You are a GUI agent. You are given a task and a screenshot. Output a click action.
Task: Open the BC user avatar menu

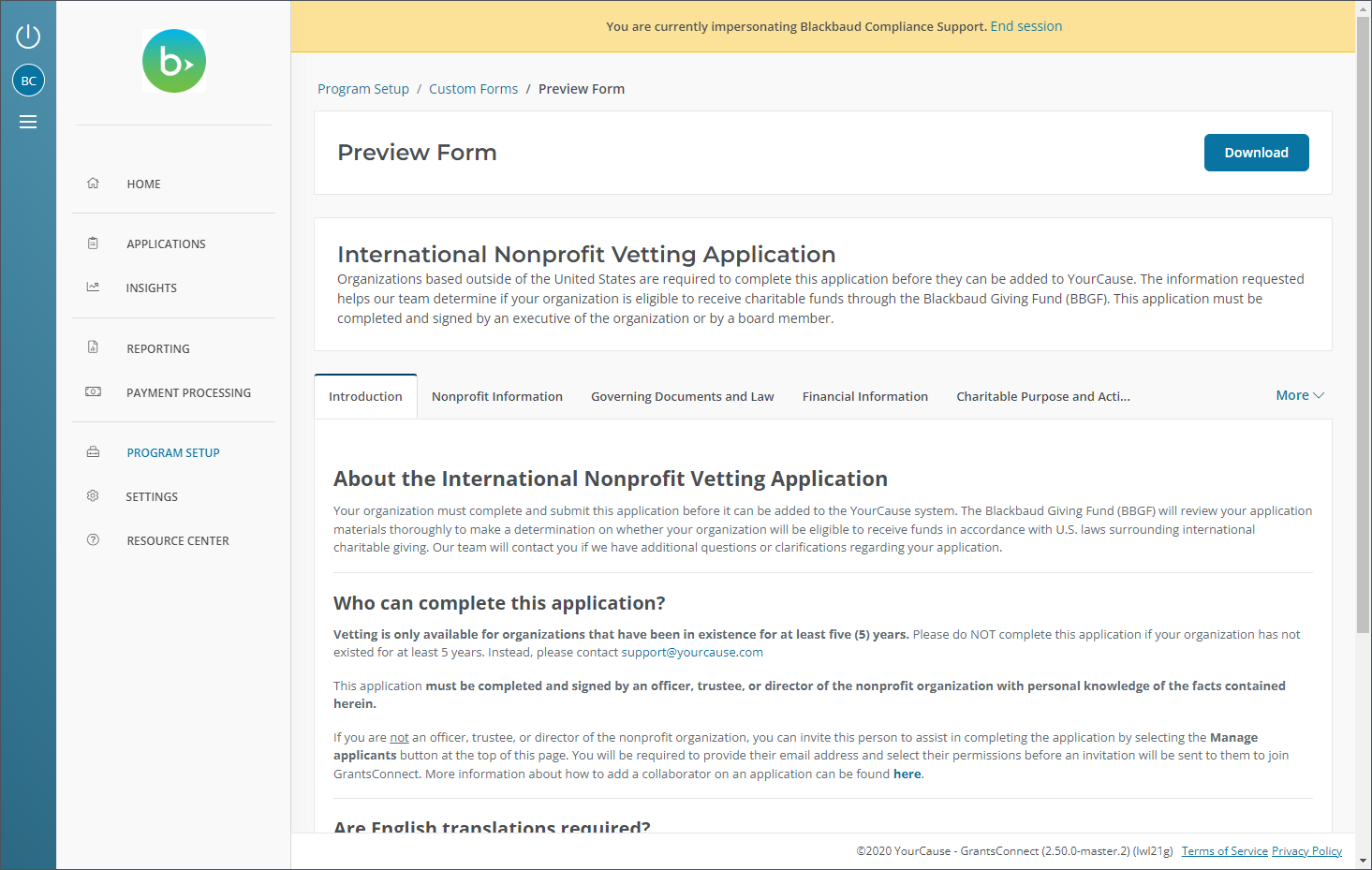click(28, 81)
